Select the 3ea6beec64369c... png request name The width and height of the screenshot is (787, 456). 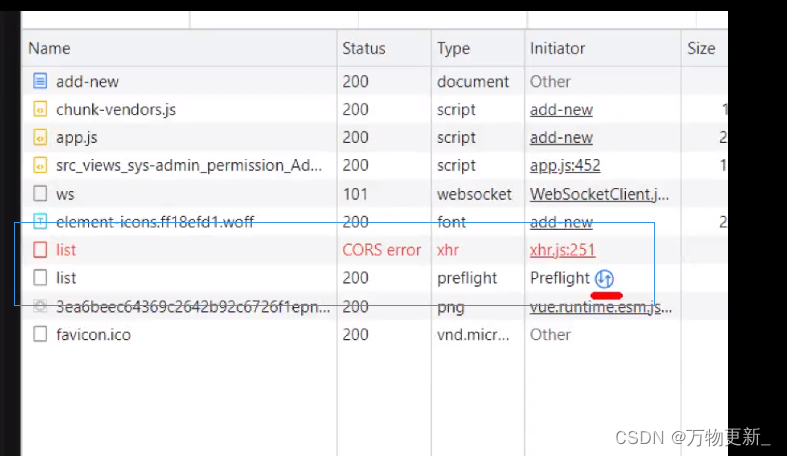pyautogui.click(x=193, y=307)
